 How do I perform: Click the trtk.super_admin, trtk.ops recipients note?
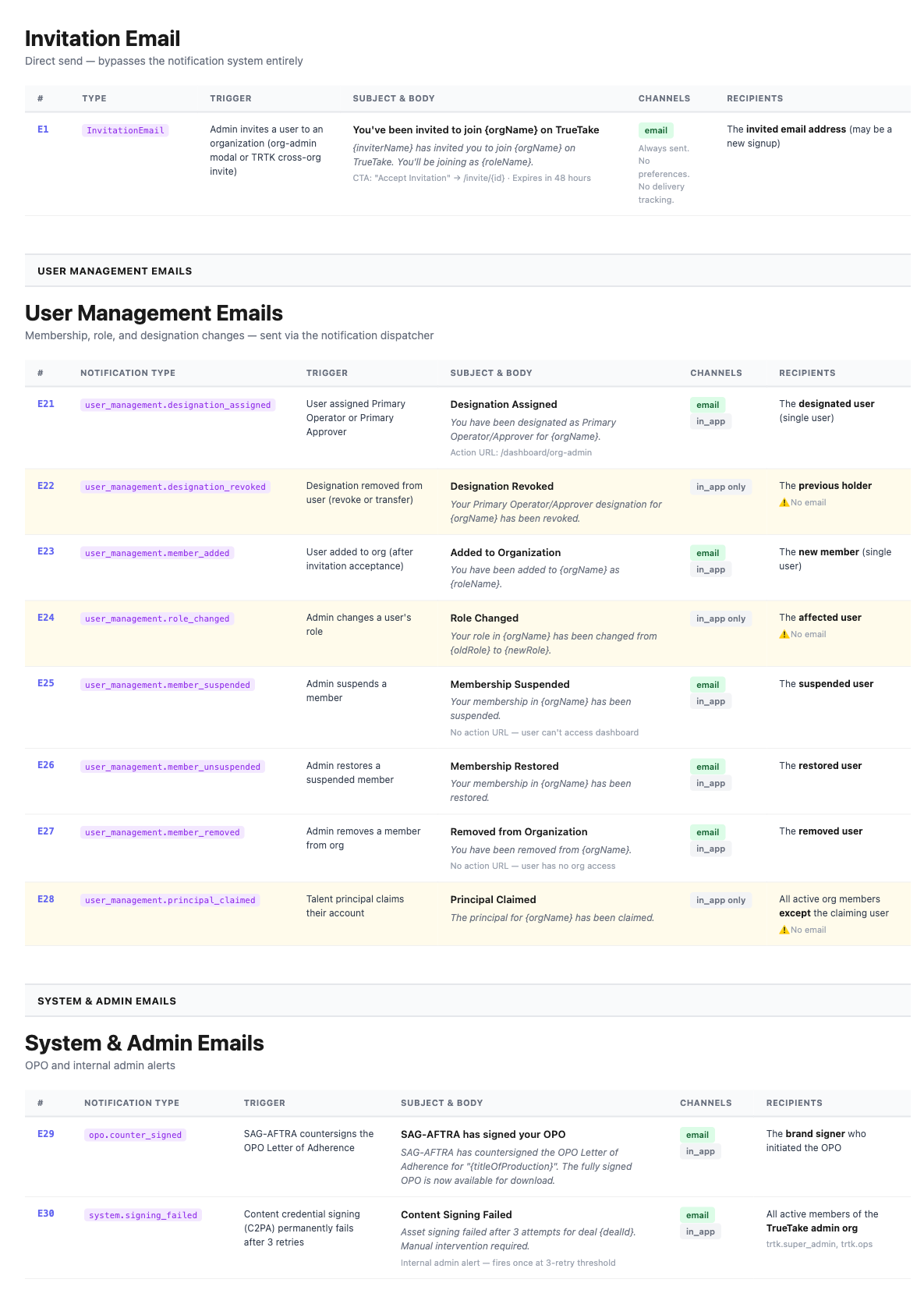(x=820, y=1245)
